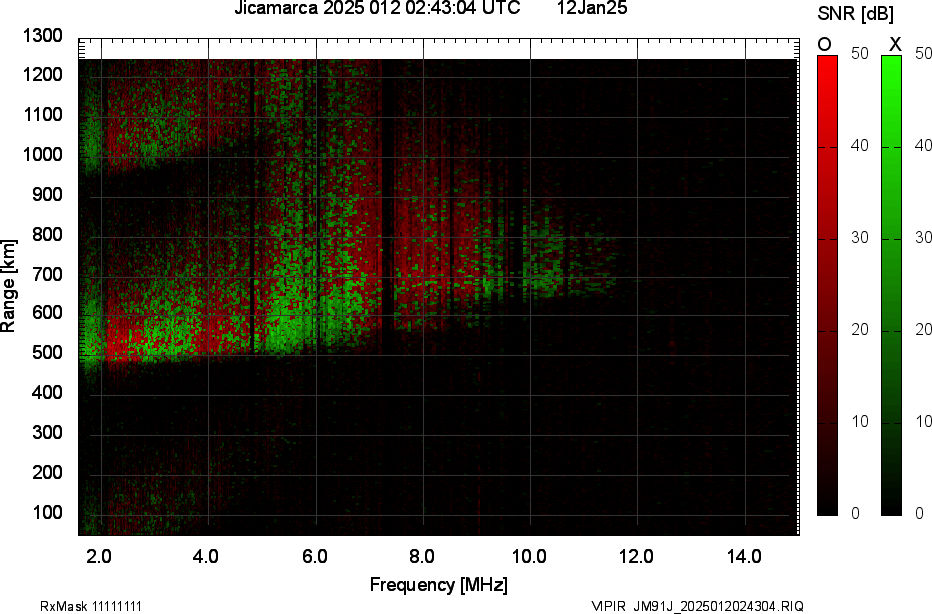Click the "O" label above red bar
This screenshot has width=932, height=614.
click(825, 44)
